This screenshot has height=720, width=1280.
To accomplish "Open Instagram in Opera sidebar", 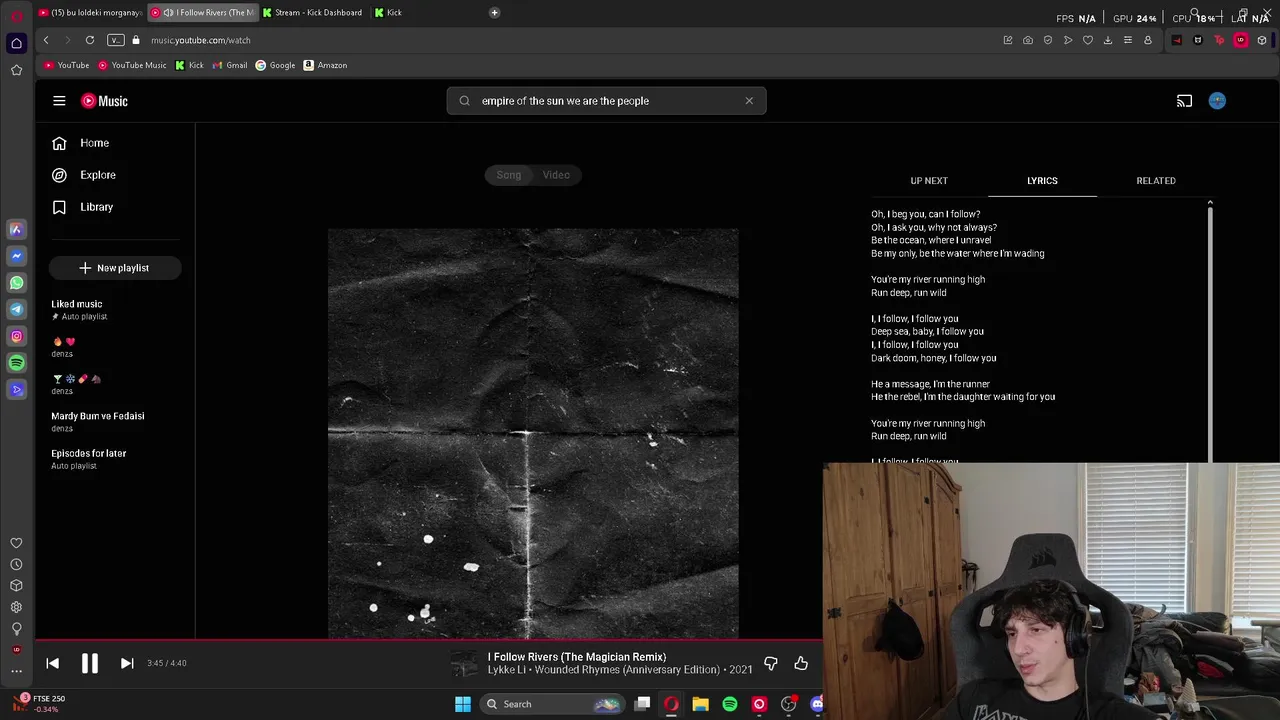I will (16, 337).
